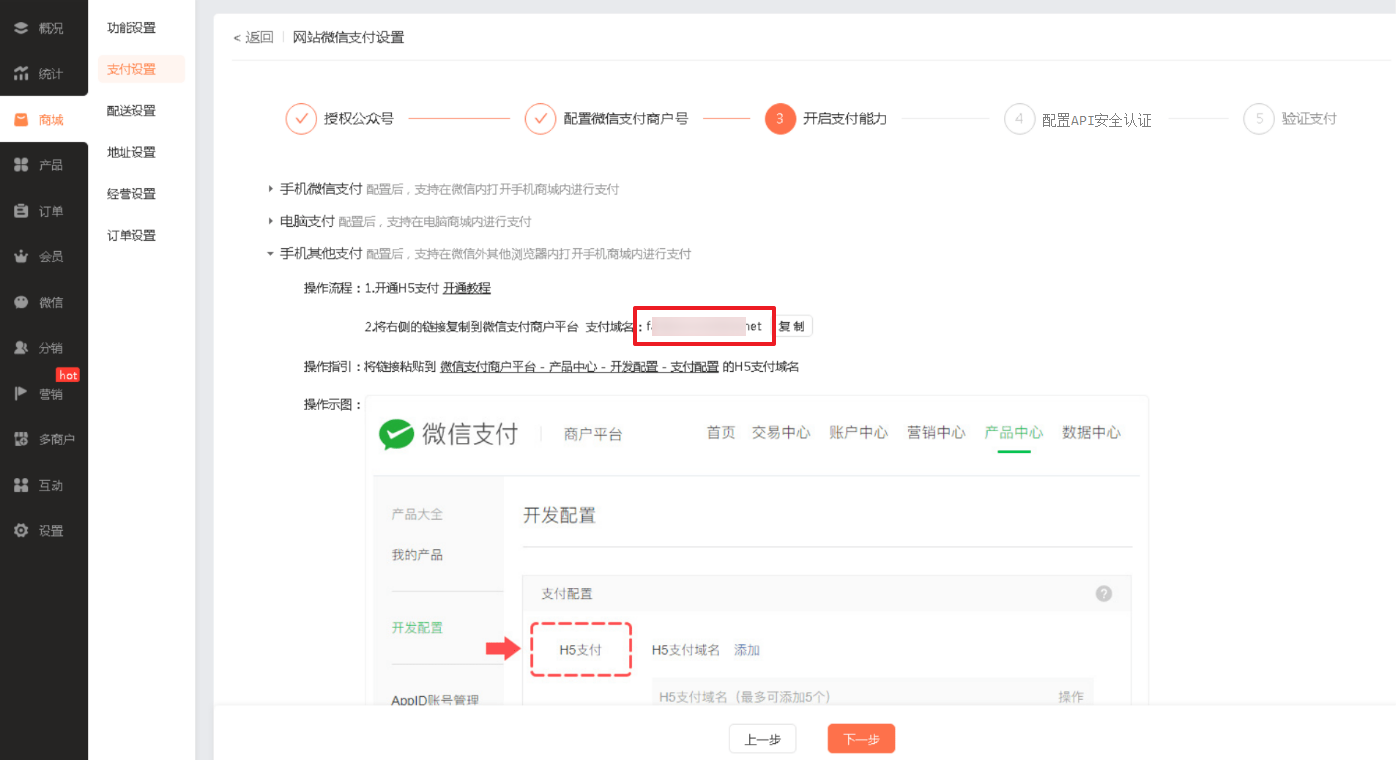Viewport: 1396px width, 760px height.
Task: Open 订单设置 in the submenu
Action: 131,236
